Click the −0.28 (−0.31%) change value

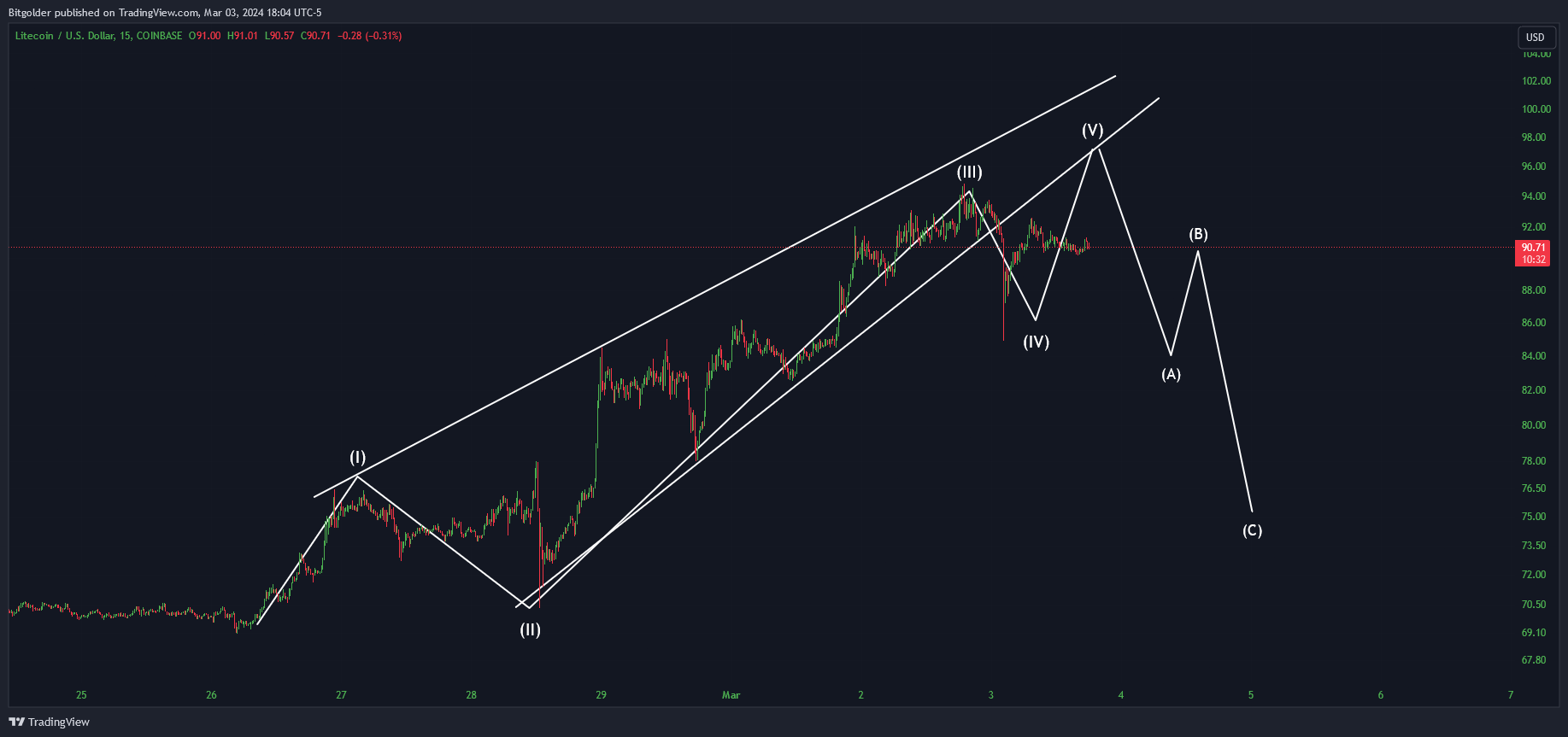coord(370,36)
